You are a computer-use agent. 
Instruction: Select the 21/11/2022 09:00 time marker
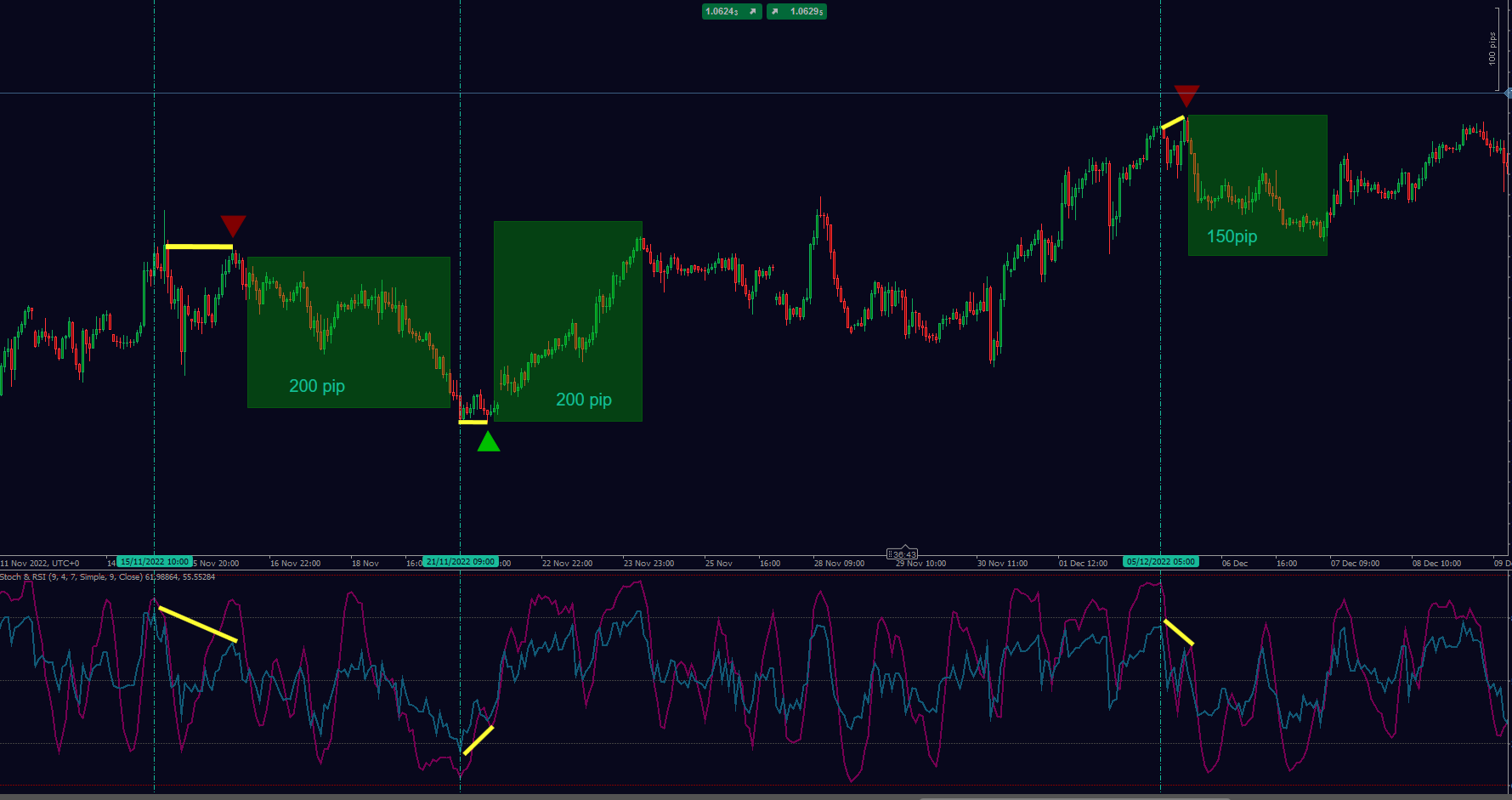point(461,562)
